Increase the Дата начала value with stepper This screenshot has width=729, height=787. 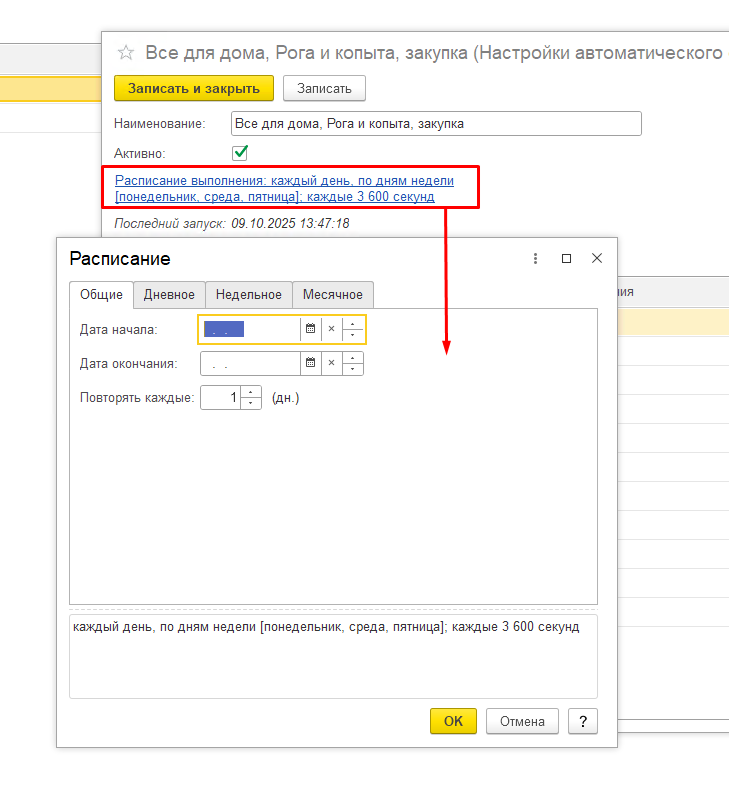point(352,324)
